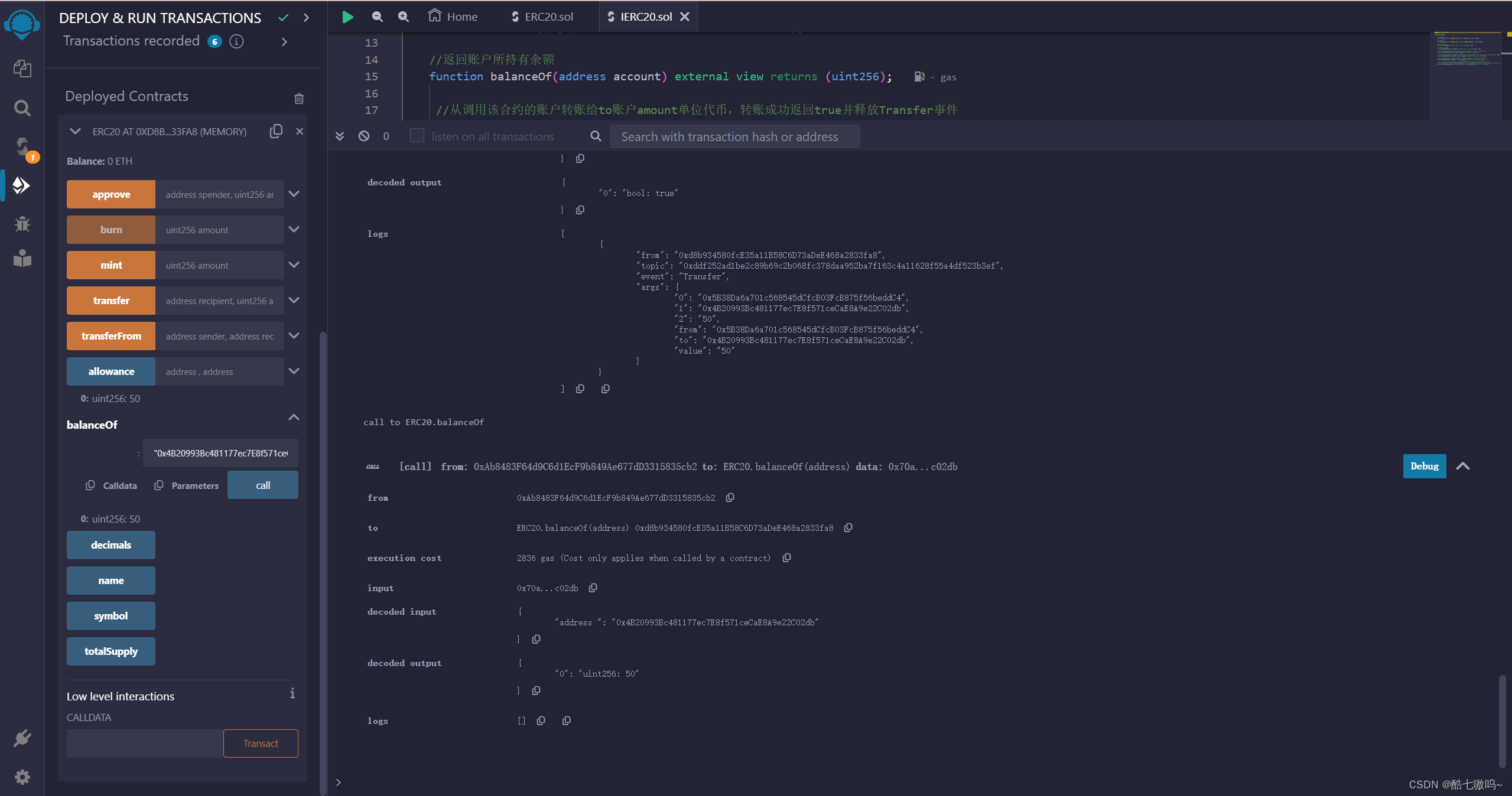Expand the allowance function parameters

click(294, 371)
